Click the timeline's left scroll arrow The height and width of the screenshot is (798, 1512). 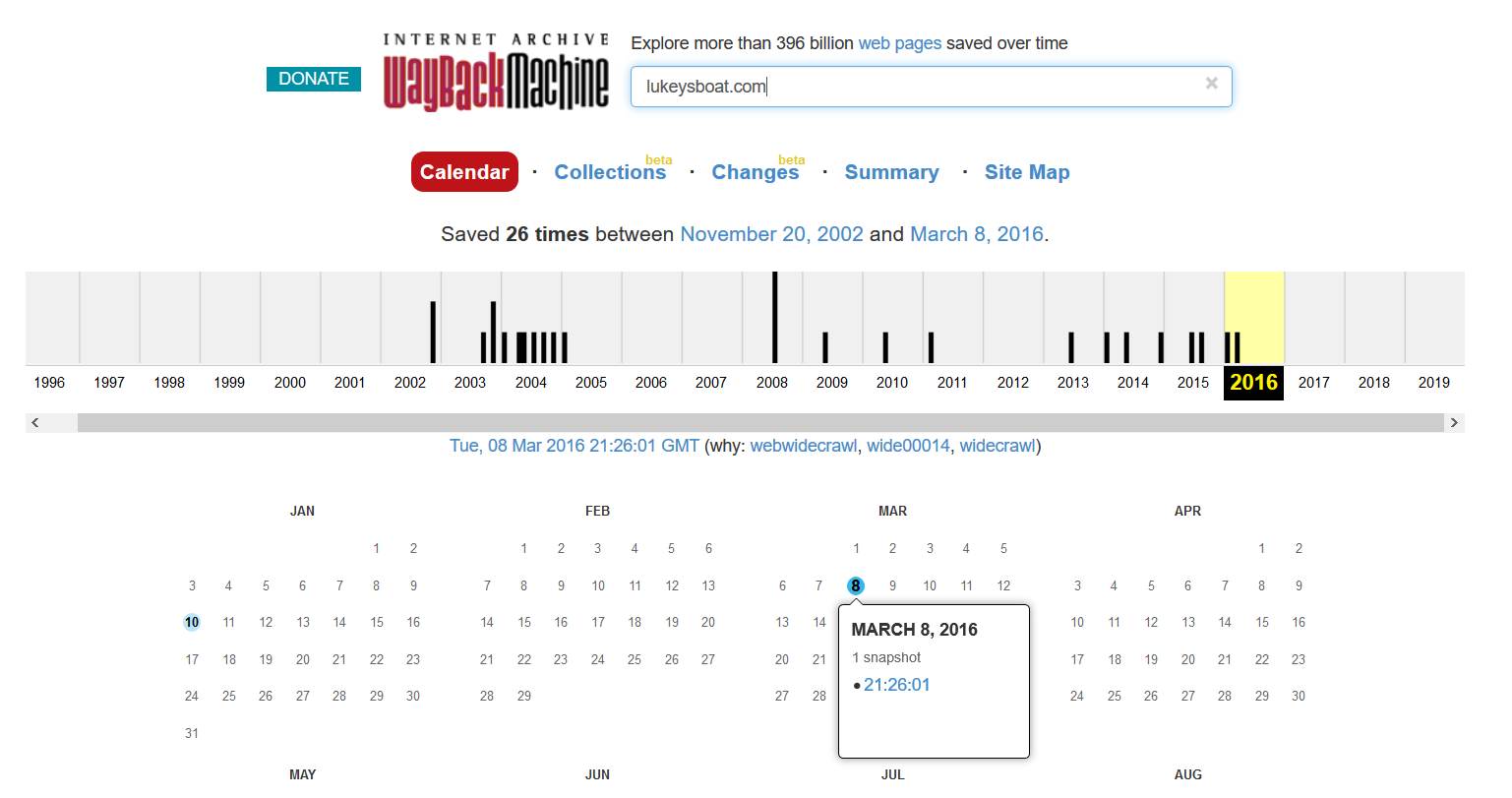click(x=35, y=423)
